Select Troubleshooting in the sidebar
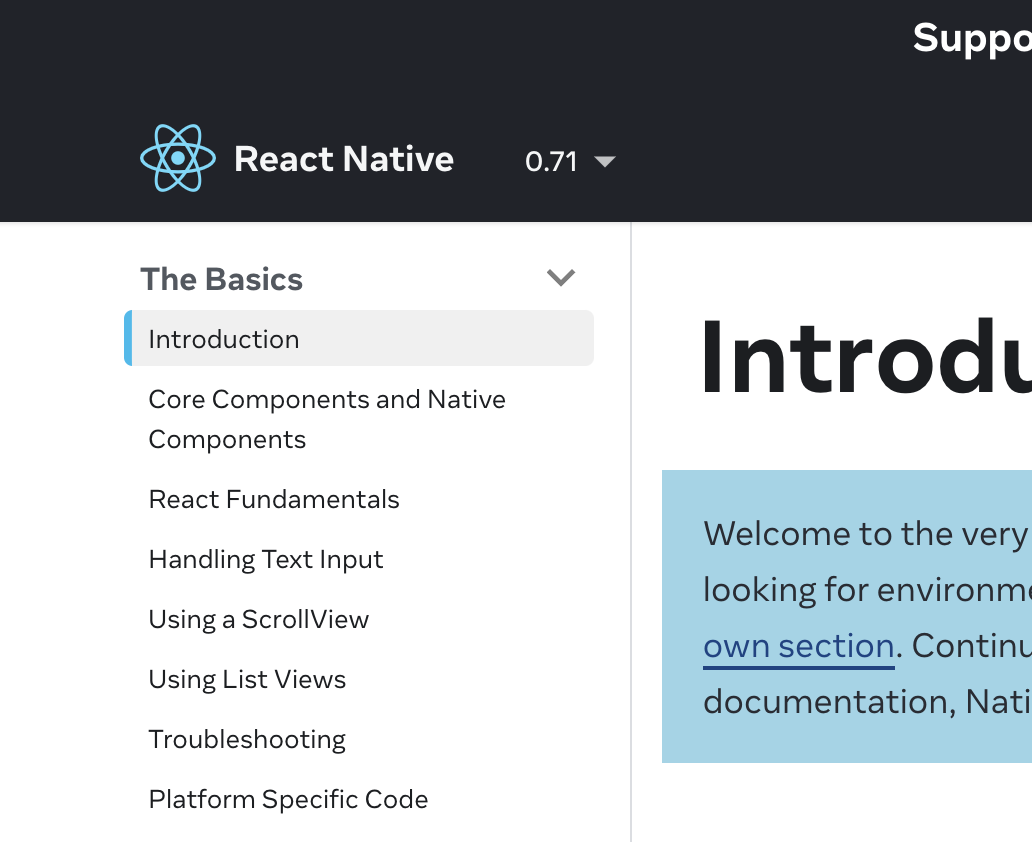Image resolution: width=1032 pixels, height=842 pixels. pyautogui.click(x=247, y=739)
